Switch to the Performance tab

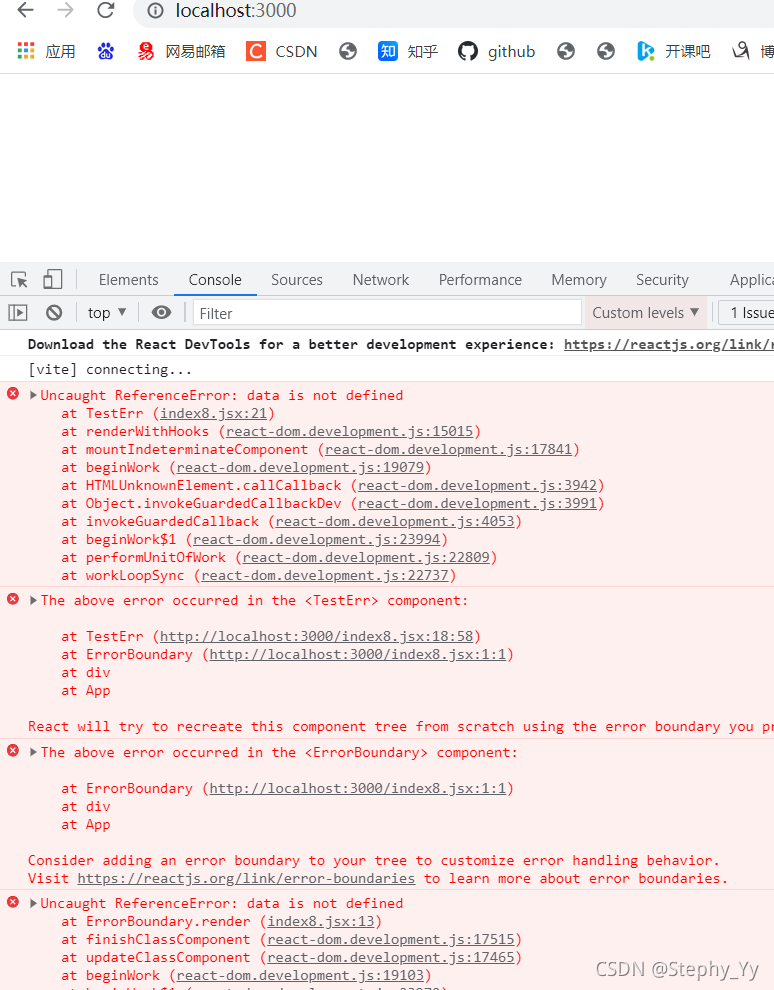[480, 280]
